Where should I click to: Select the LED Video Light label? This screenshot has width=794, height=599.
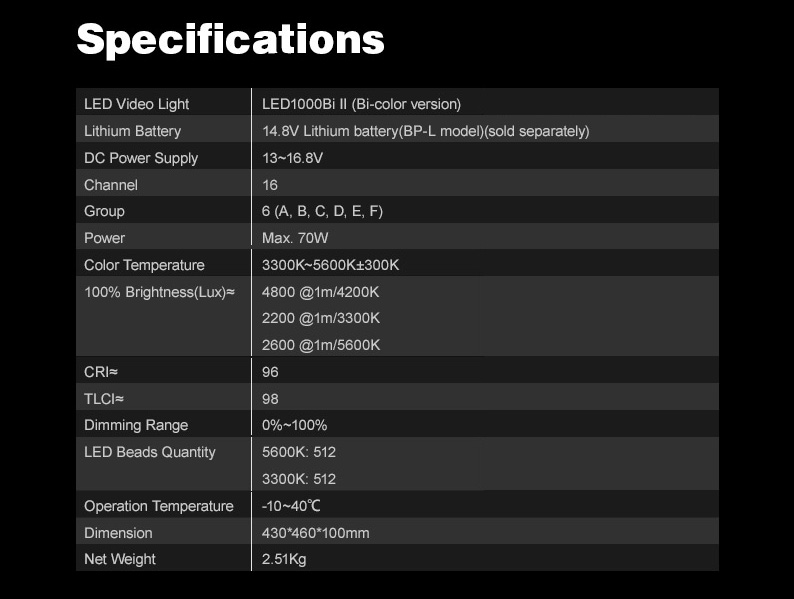coord(136,104)
